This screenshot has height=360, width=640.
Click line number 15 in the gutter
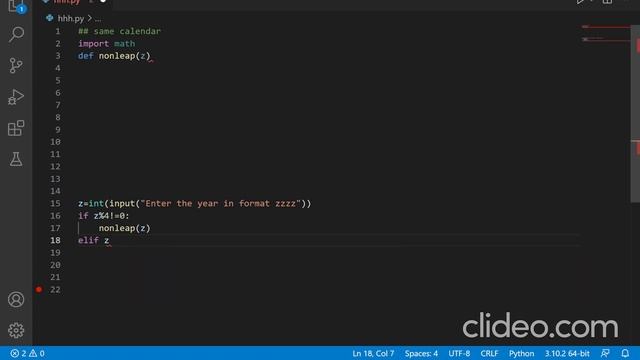click(x=55, y=203)
